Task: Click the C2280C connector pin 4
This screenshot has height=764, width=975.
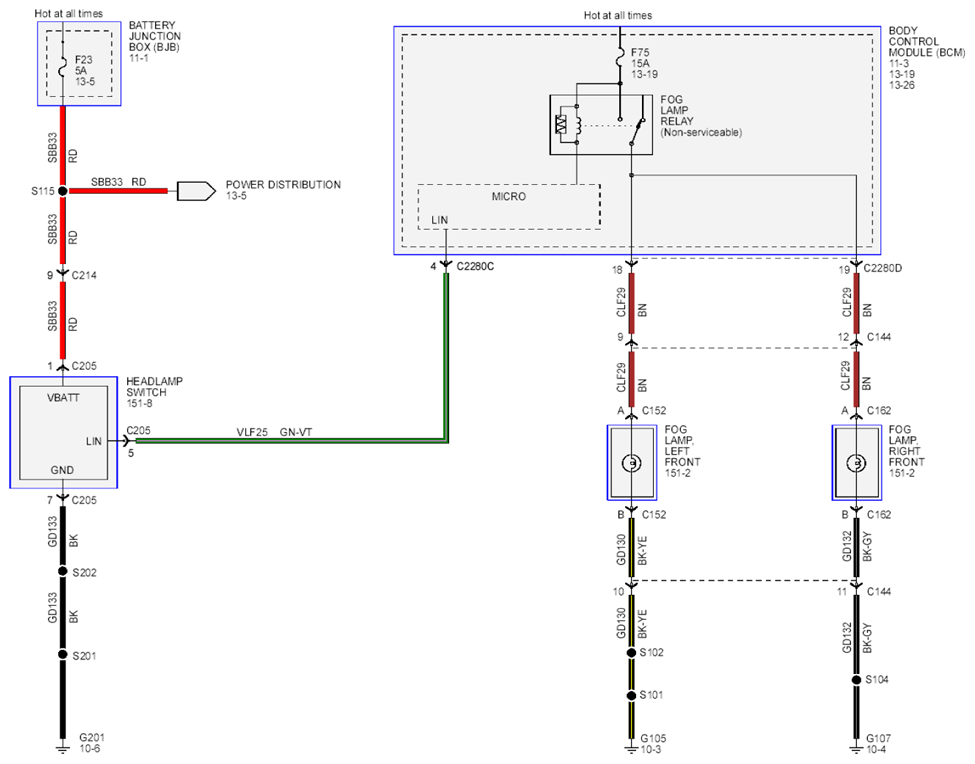Action: pos(445,266)
